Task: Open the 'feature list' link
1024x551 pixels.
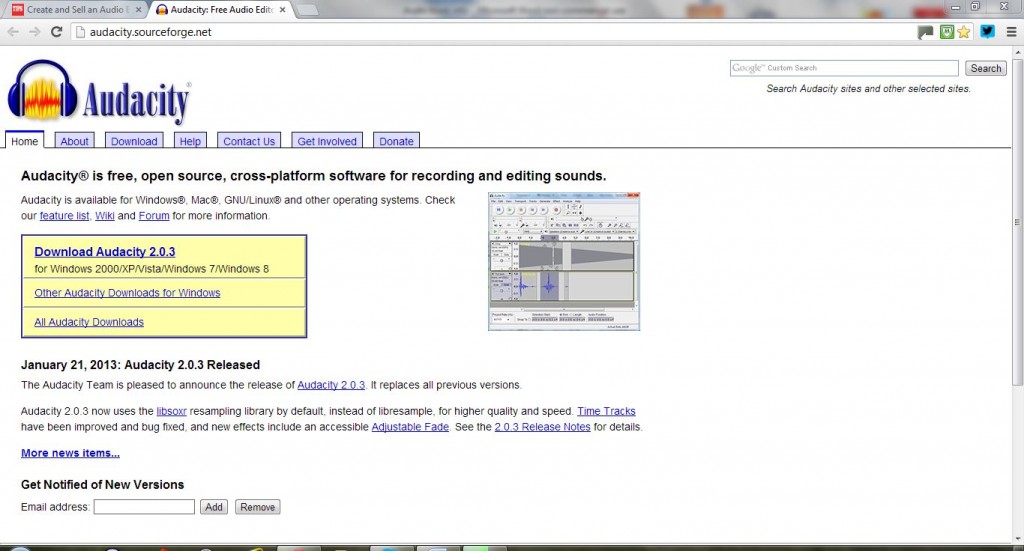Action: coord(64,215)
